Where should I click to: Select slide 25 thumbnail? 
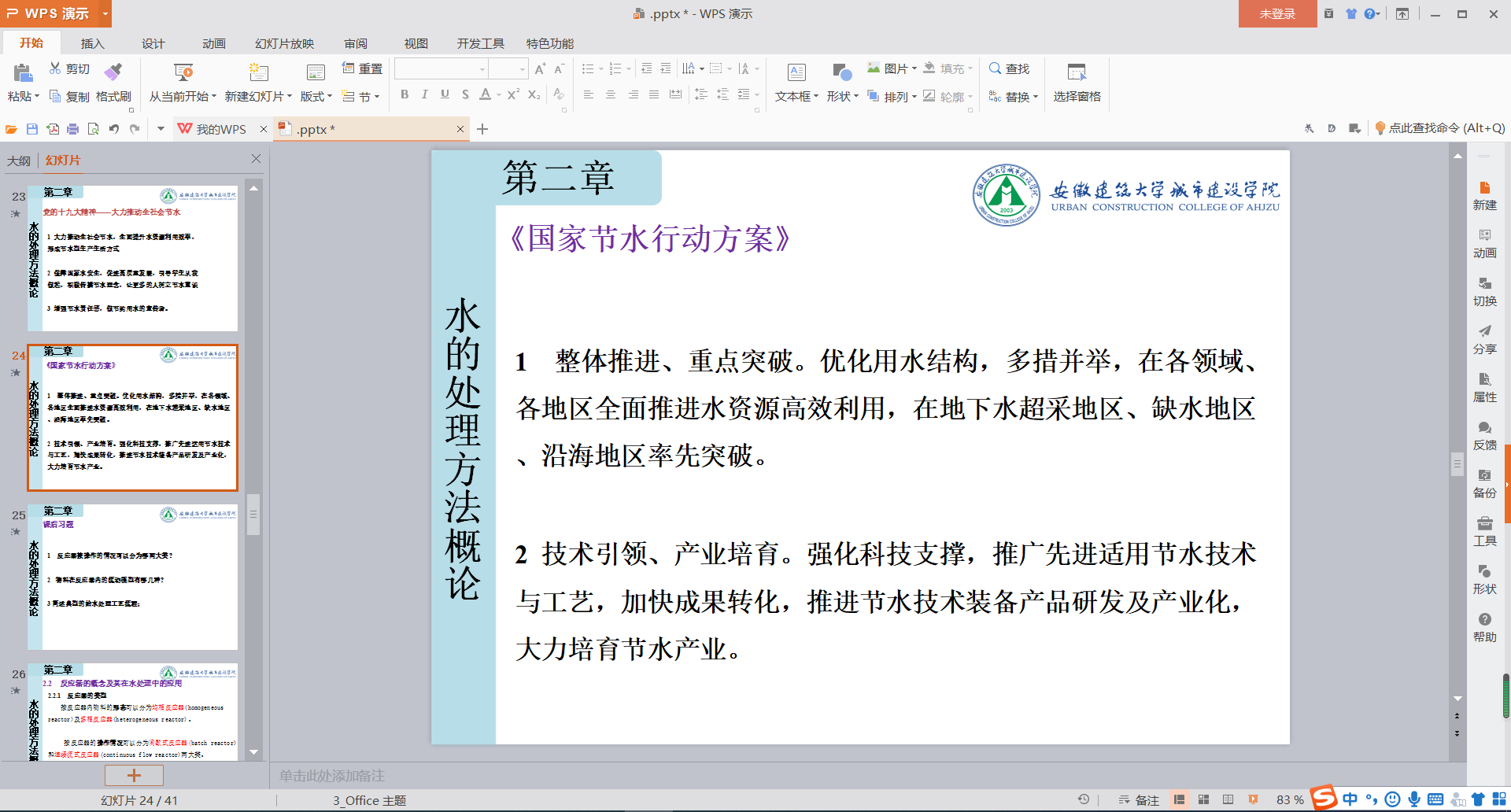click(x=132, y=577)
